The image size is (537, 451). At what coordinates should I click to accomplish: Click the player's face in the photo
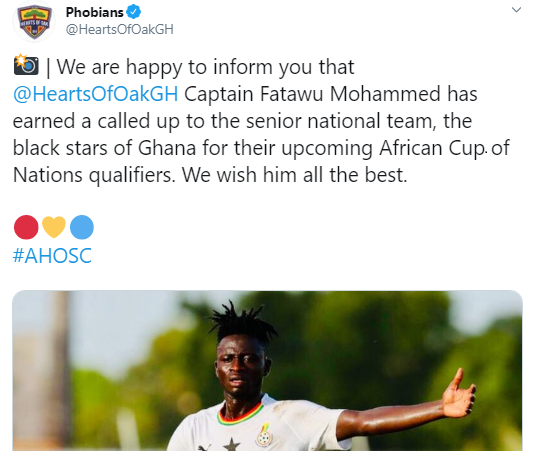[x=238, y=367]
